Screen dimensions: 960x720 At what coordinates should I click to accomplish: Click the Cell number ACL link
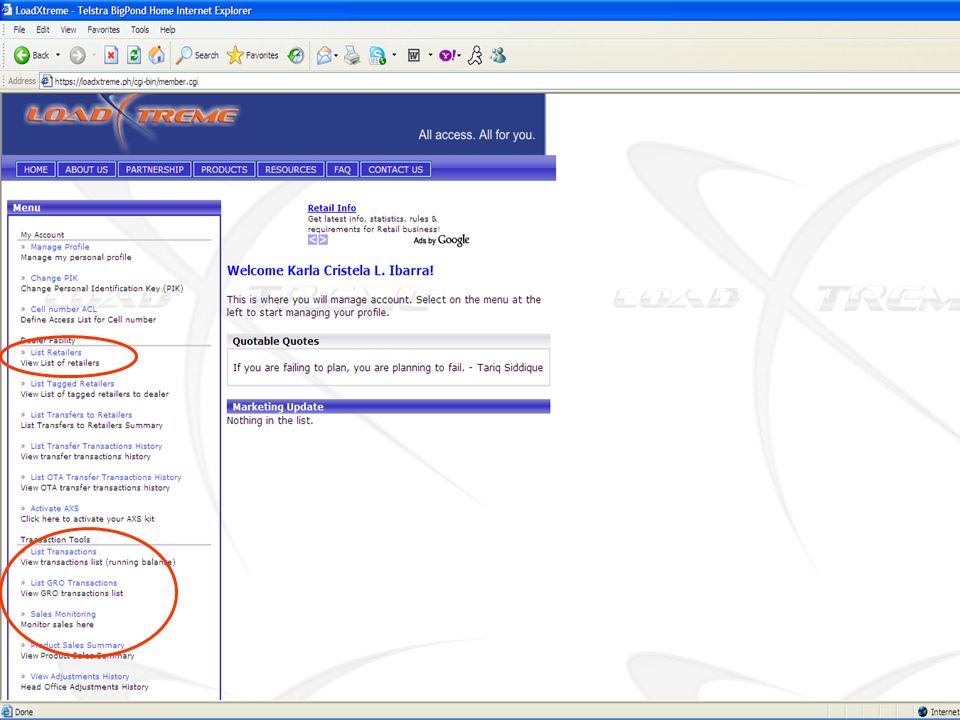[64, 309]
